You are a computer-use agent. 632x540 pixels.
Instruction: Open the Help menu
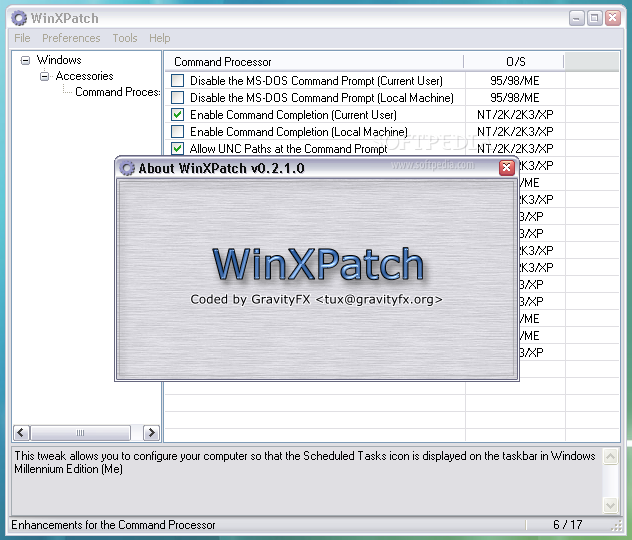160,38
